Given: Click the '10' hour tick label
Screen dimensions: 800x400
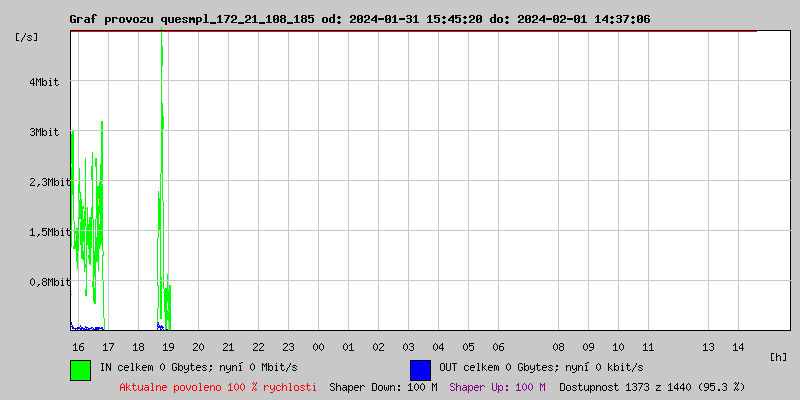Looking at the screenshot, I should [x=619, y=347].
